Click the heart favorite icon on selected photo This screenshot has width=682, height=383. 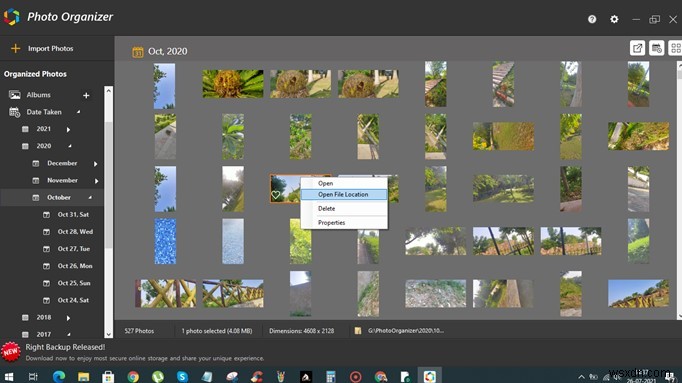(x=276, y=196)
